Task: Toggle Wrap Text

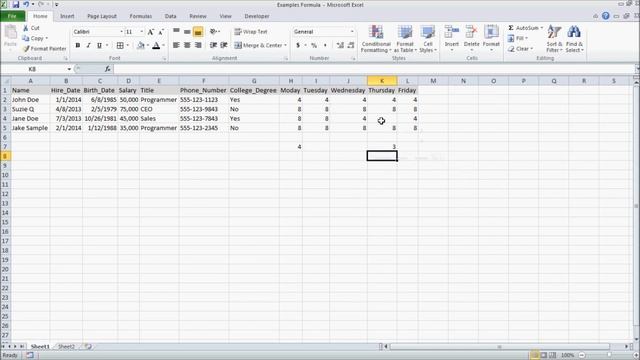Action: [x=251, y=31]
